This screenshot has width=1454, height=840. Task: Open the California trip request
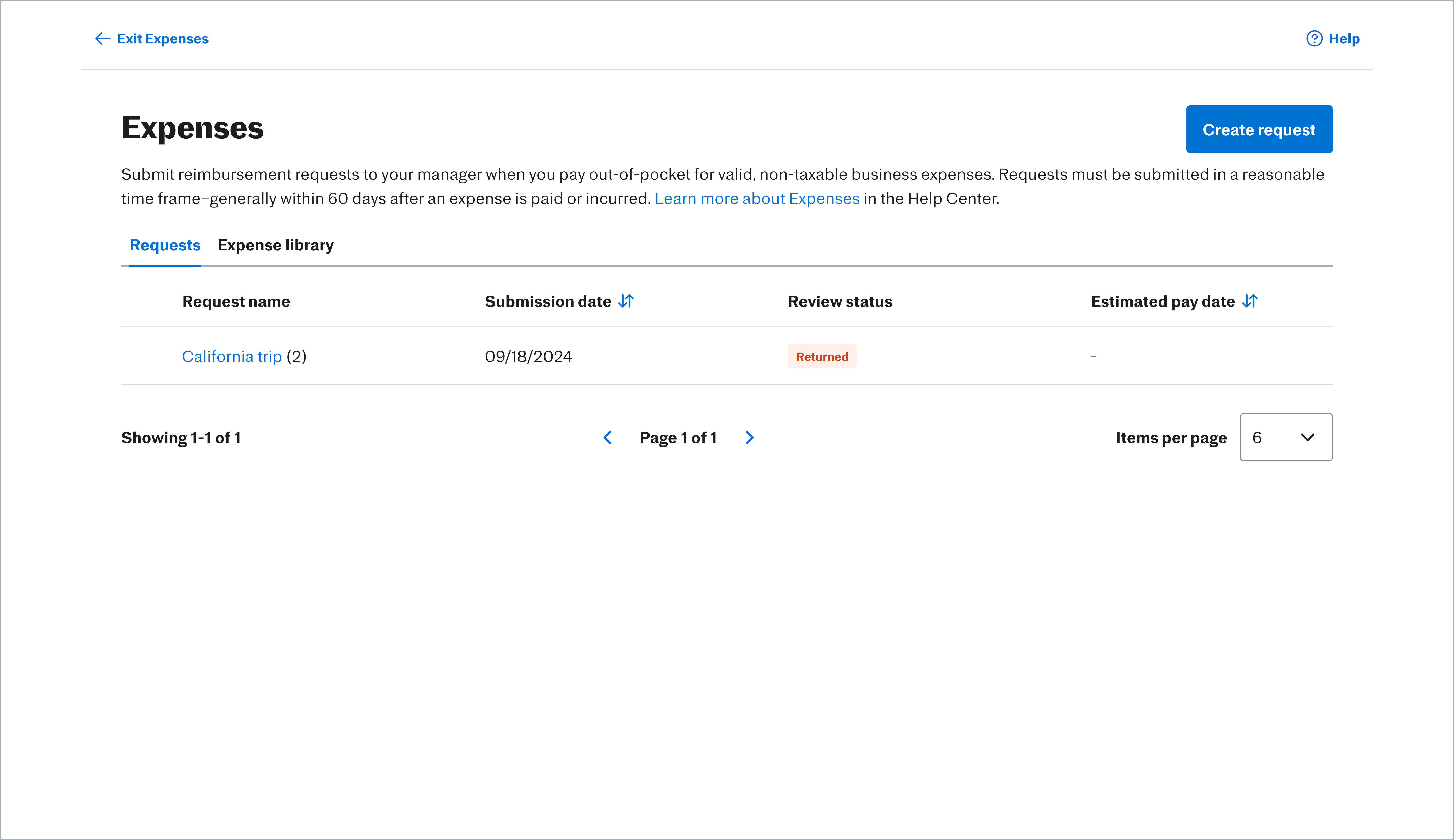pos(232,357)
